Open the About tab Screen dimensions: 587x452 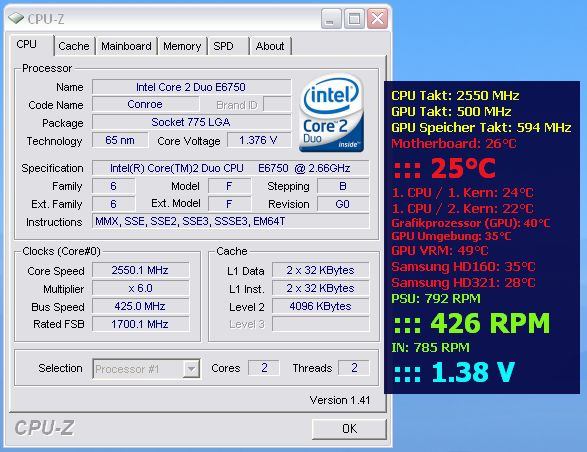tap(270, 46)
